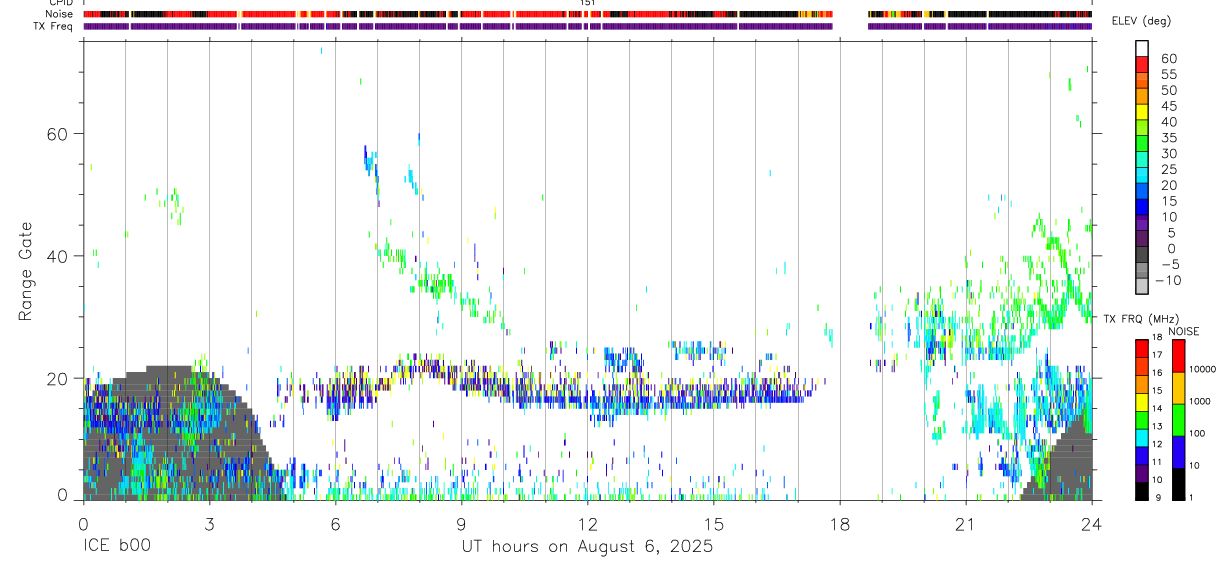The width and height of the screenshot is (1228, 567).
Task: Click the '17' label on TX FRQ colorbar
Action: pos(1157,355)
